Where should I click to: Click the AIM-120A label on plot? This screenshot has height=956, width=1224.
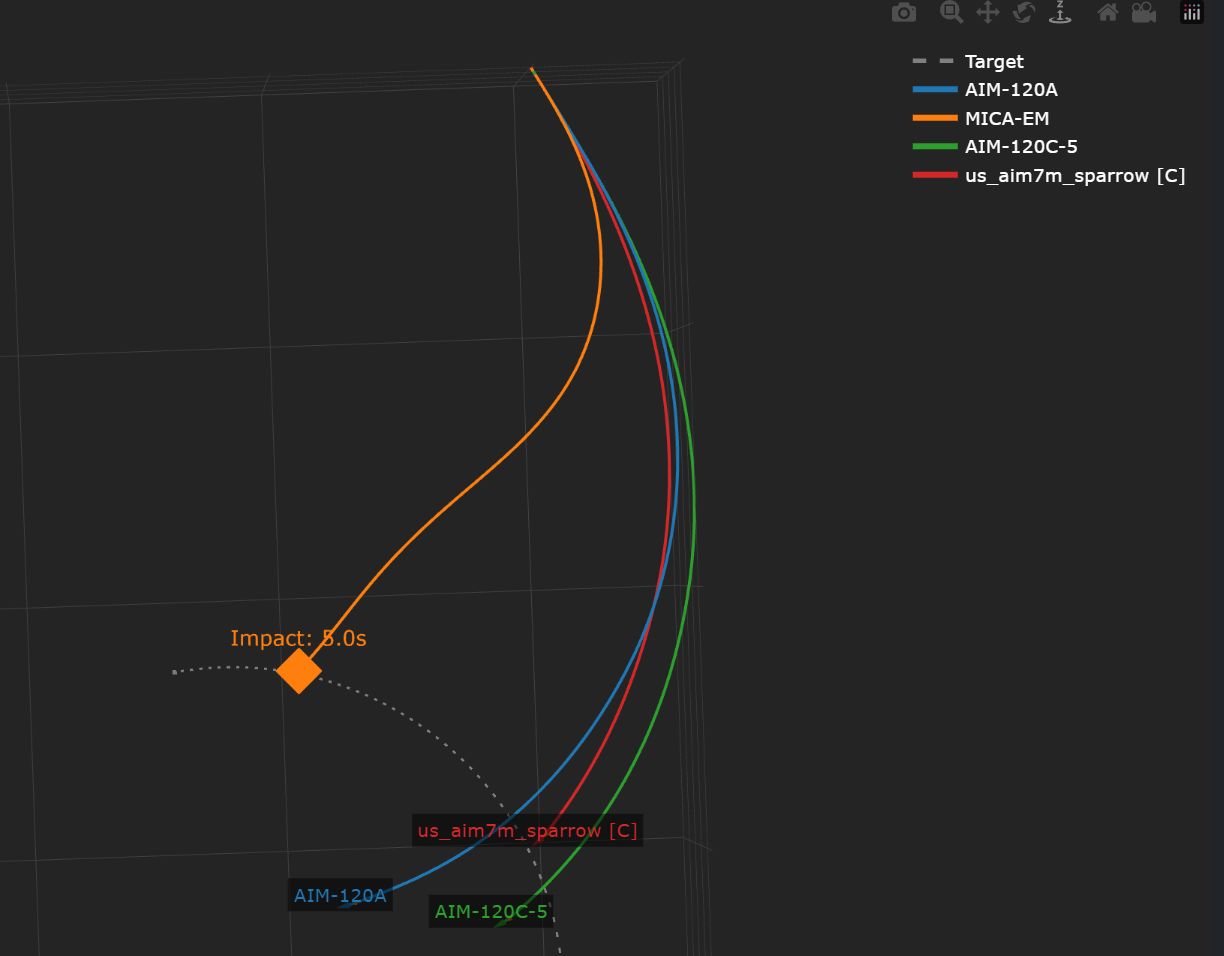[x=340, y=895]
